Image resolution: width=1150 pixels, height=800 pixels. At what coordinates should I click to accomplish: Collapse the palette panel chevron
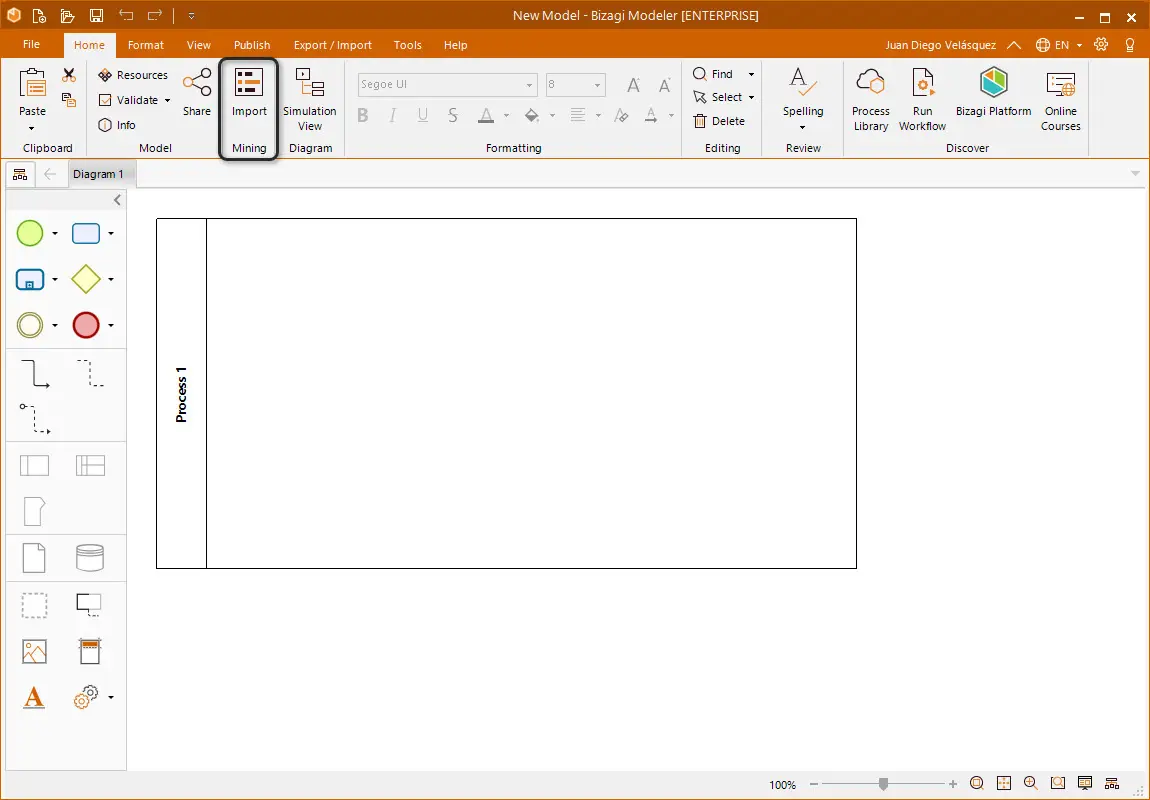click(x=117, y=200)
